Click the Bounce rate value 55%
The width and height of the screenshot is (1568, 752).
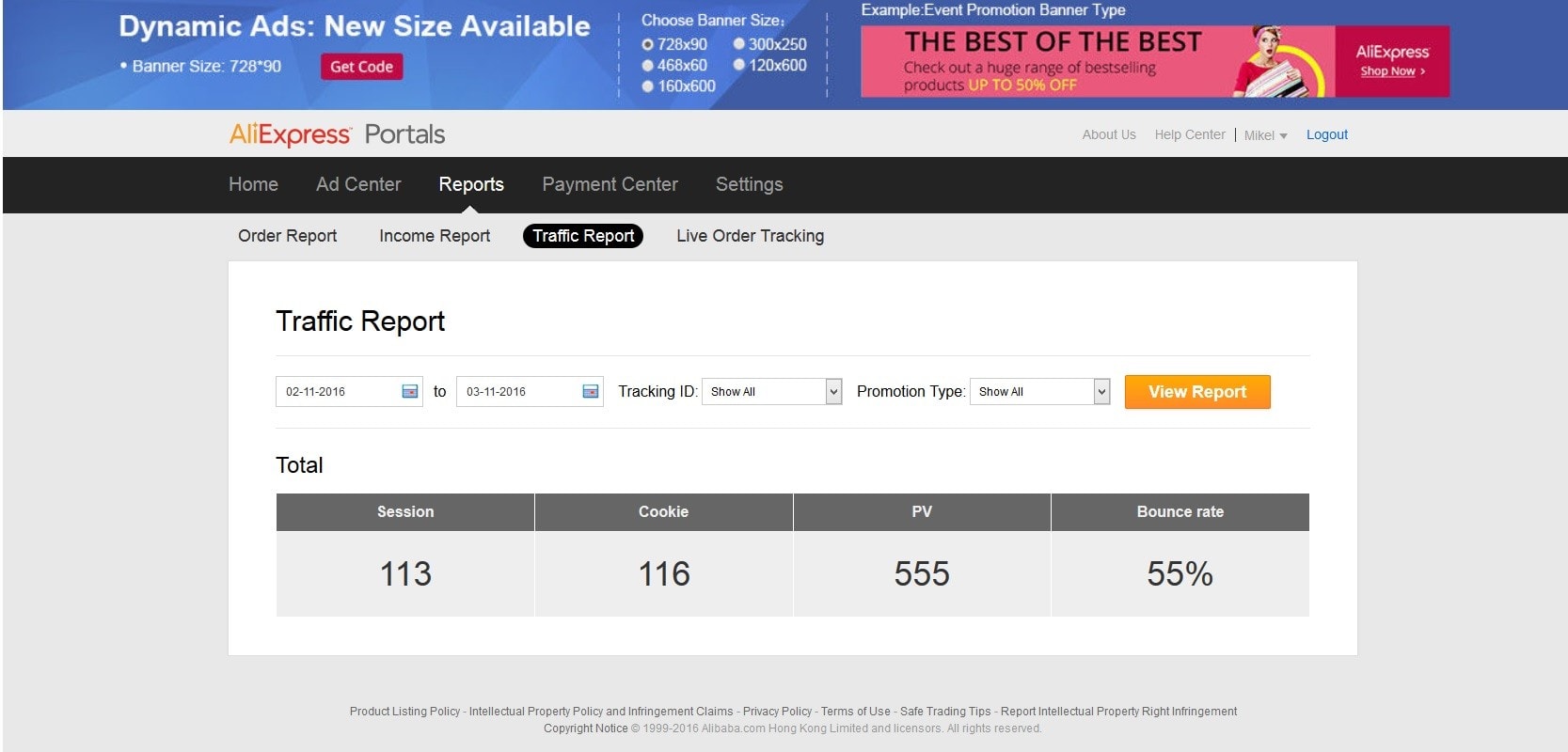click(x=1180, y=573)
